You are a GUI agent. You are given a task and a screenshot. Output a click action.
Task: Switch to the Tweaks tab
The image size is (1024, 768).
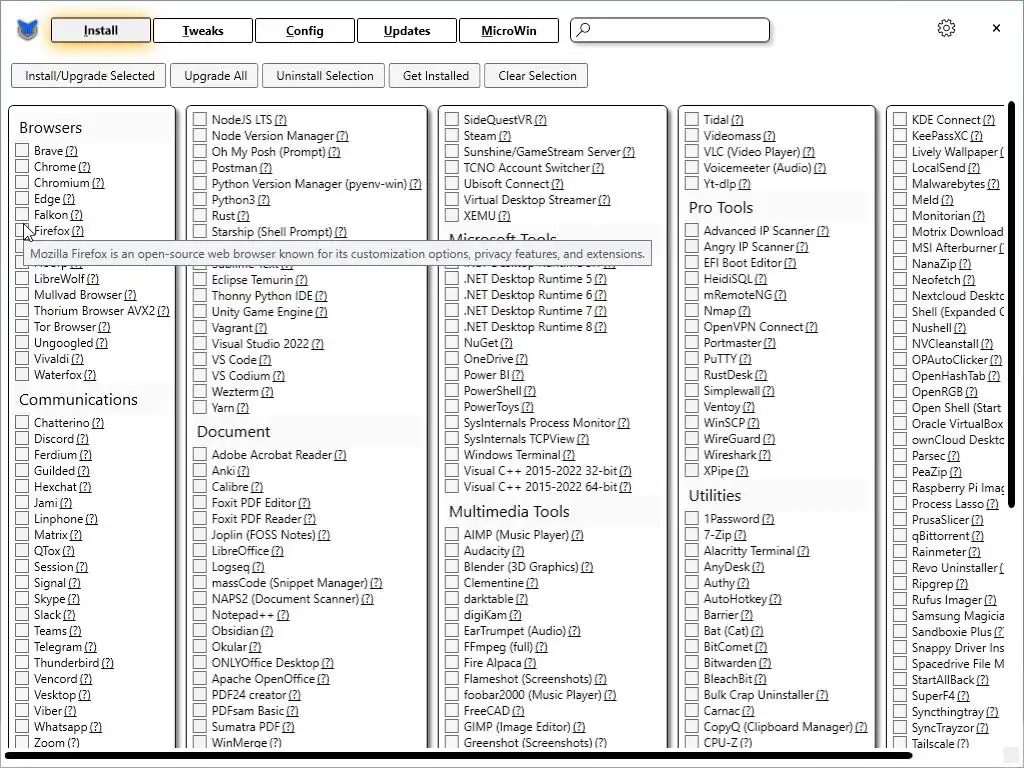pos(202,31)
